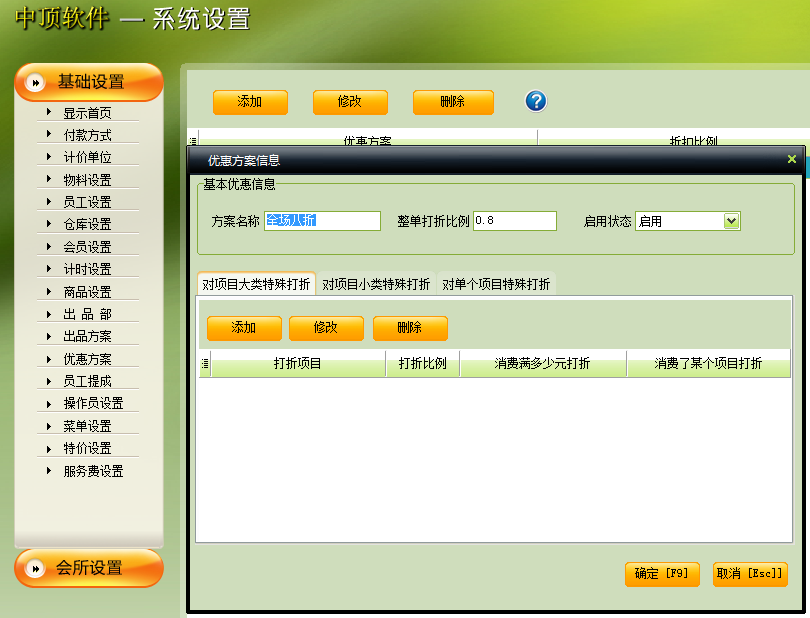Click 修改 button inside the discount dialog
810x618 pixels.
pyautogui.click(x=326, y=328)
